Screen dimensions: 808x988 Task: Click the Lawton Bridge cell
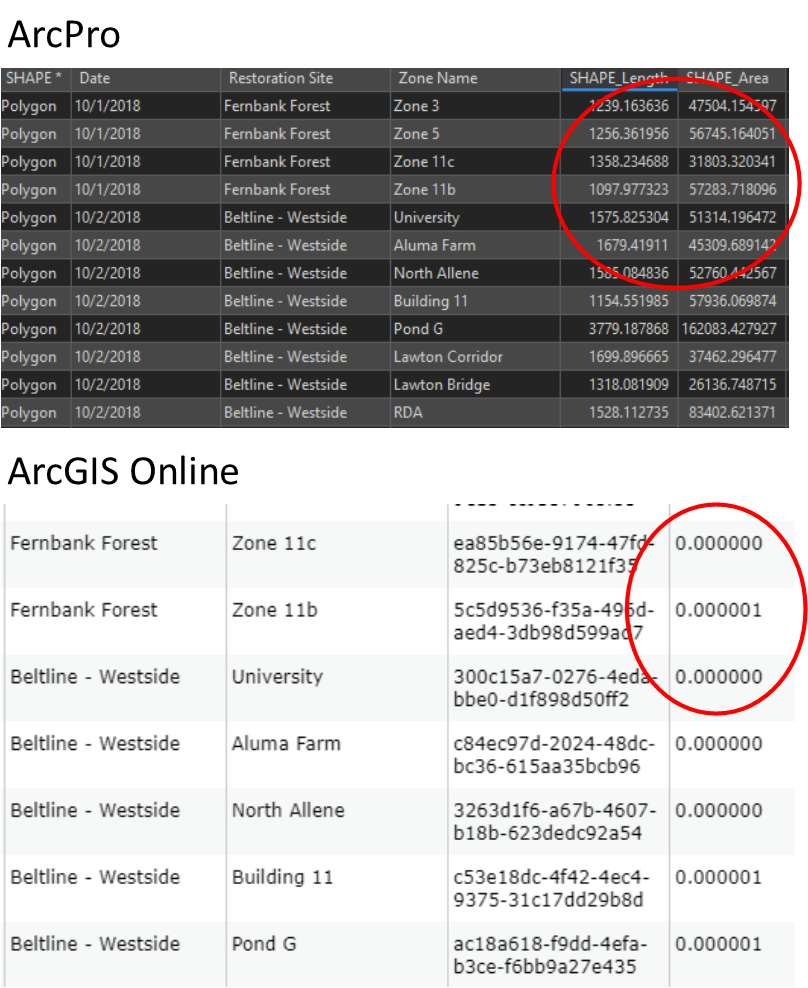(442, 384)
